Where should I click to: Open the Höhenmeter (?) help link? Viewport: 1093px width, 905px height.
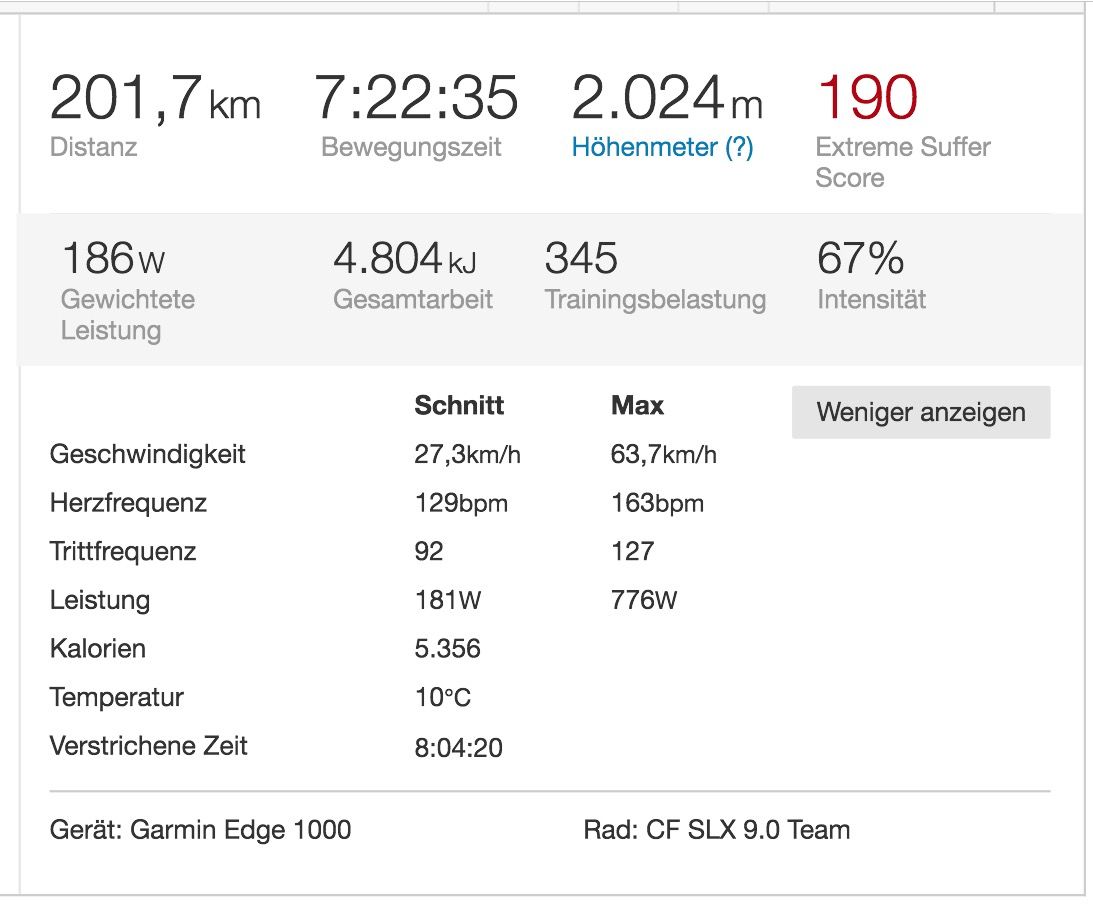662,148
